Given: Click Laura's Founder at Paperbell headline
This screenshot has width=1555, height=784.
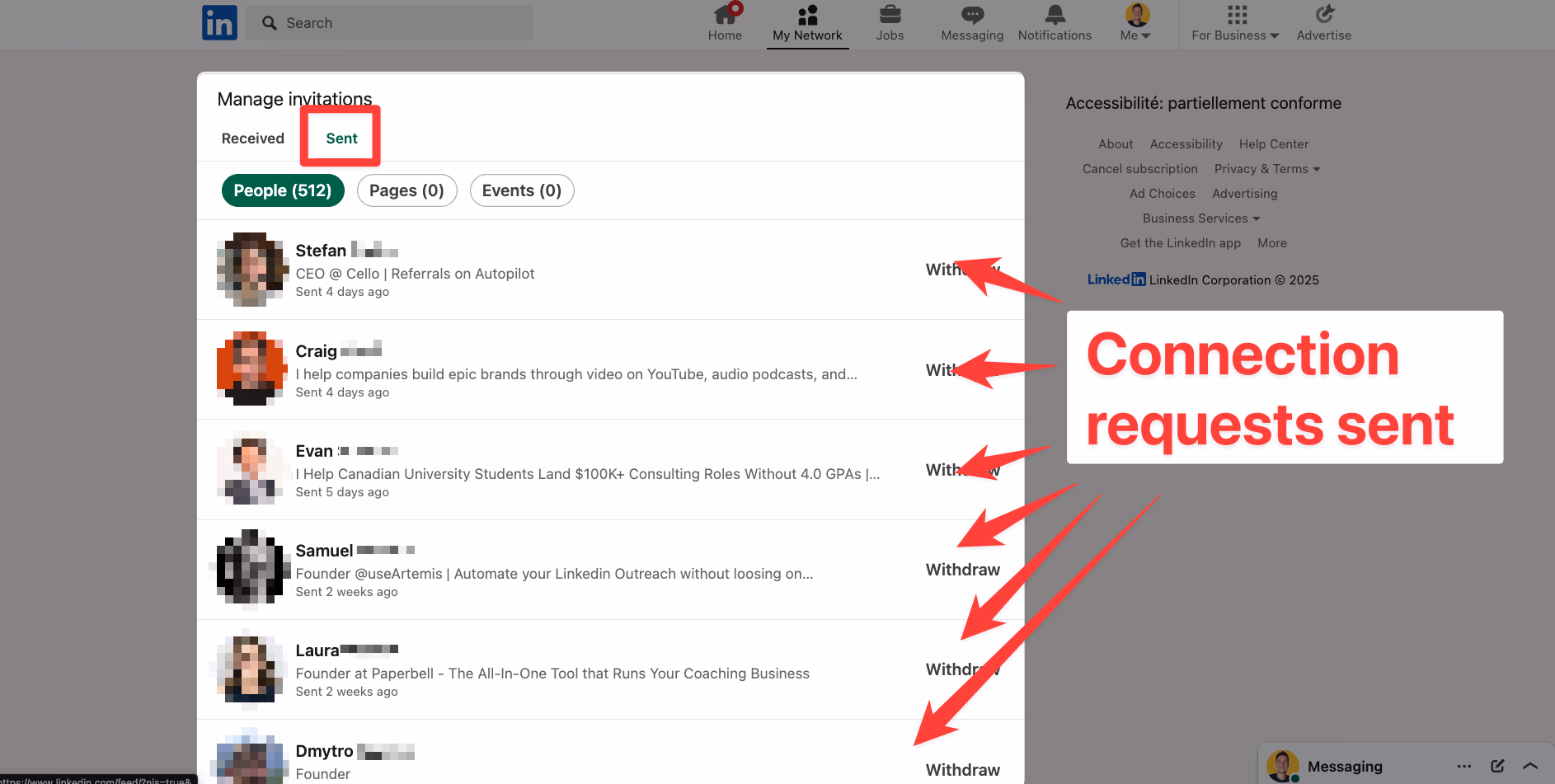Looking at the screenshot, I should pos(552,674).
